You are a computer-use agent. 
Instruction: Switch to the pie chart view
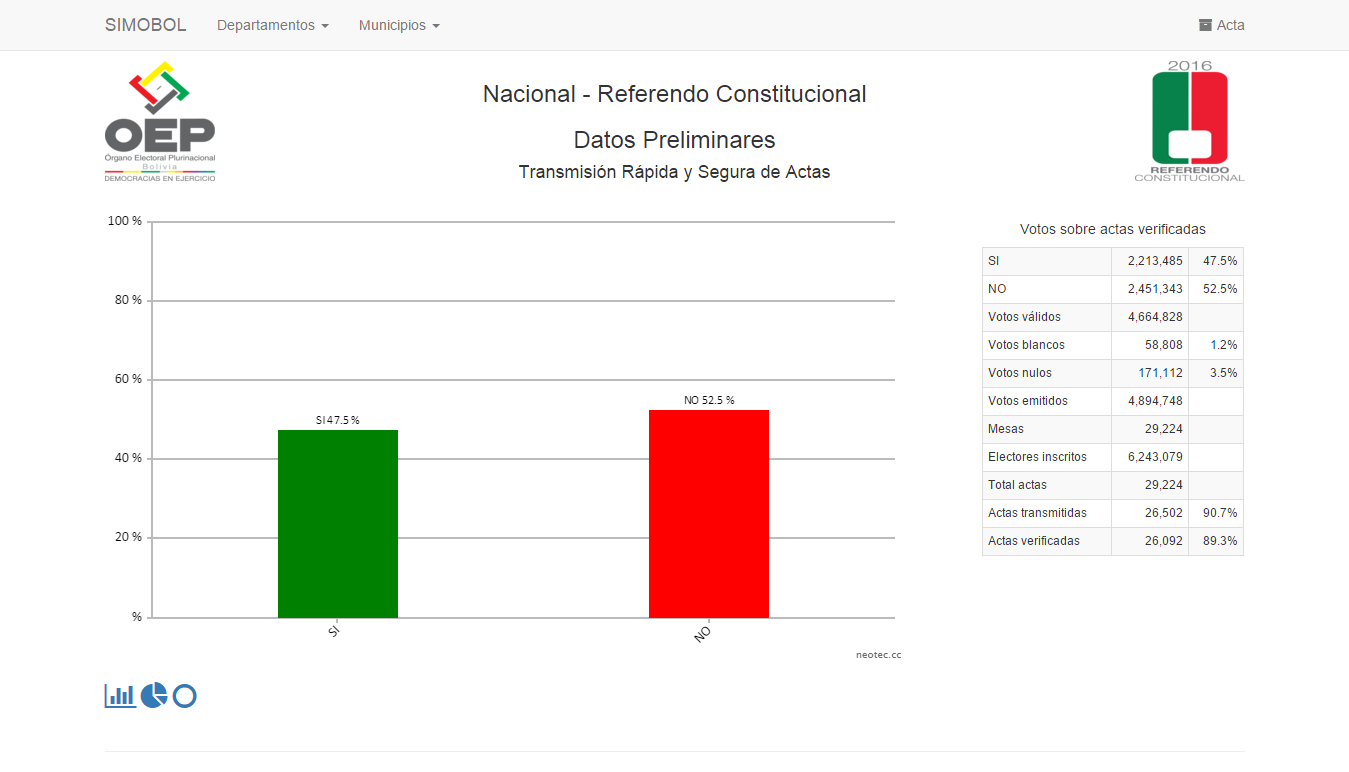tap(153, 695)
